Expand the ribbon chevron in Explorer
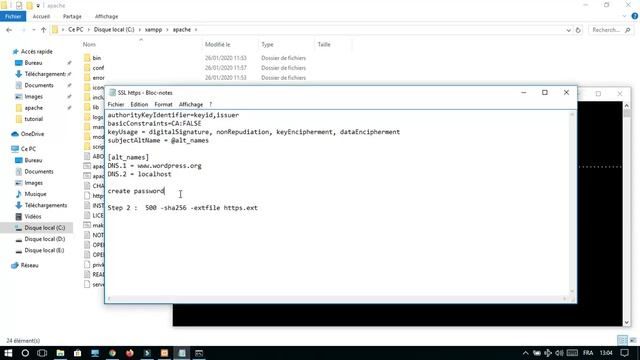Viewport: 640px width, 360px height. [x=624, y=16]
